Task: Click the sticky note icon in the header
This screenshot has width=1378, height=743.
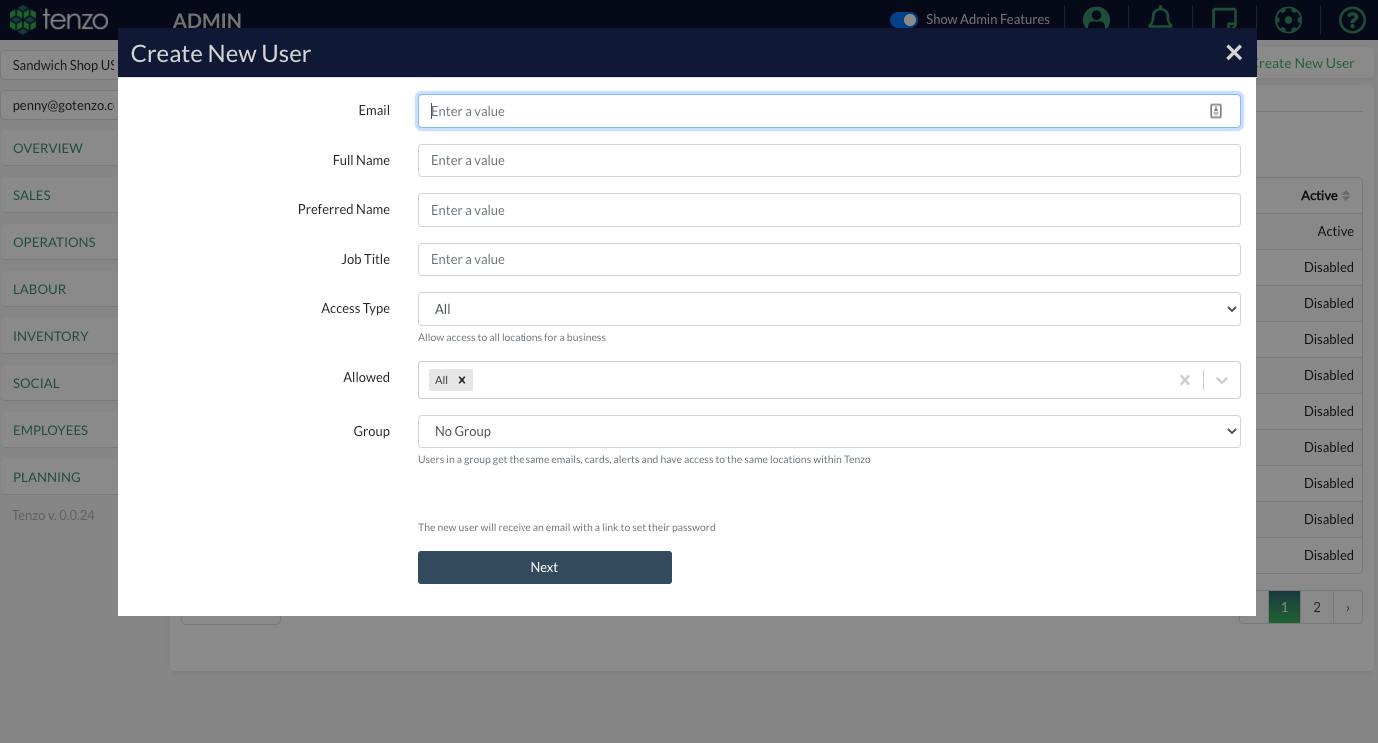Action: tap(1224, 19)
